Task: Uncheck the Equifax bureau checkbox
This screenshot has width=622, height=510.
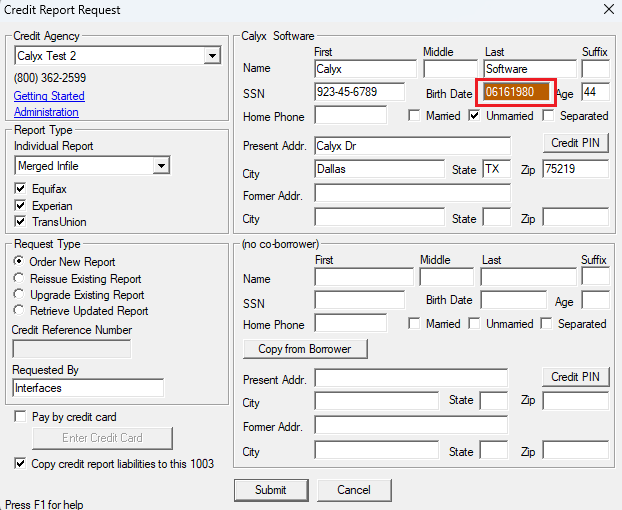Action: [20, 188]
